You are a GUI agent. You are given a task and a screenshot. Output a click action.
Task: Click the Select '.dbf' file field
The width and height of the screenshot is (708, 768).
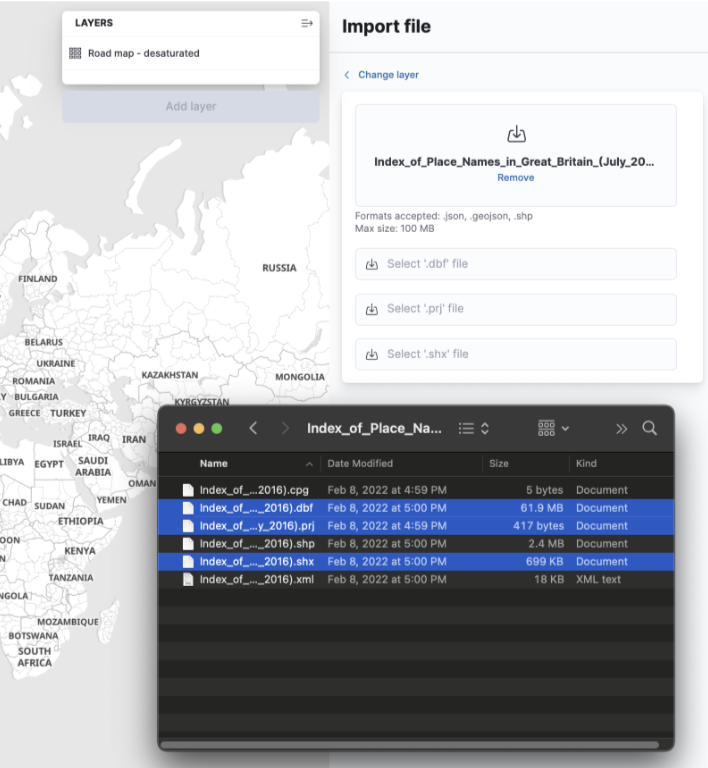point(516,264)
